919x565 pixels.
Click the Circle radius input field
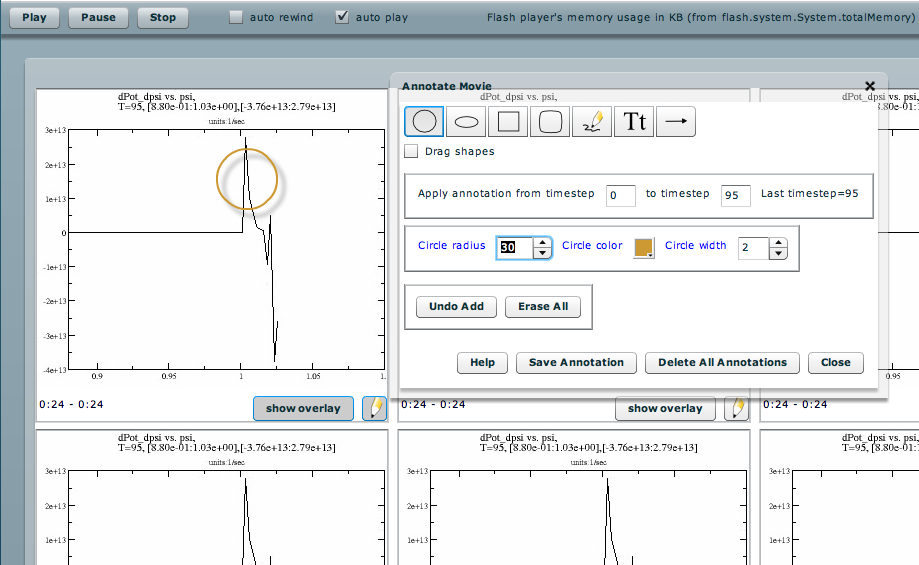pyautogui.click(x=515, y=247)
